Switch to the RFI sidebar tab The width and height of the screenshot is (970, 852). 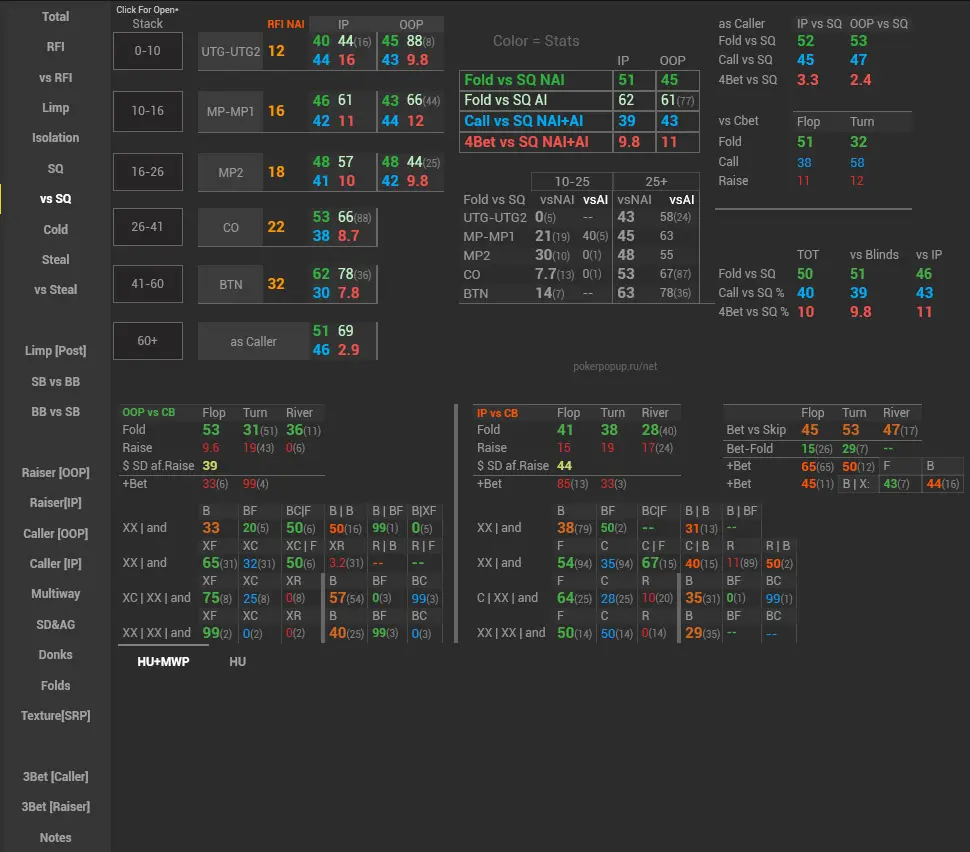pyautogui.click(x=55, y=47)
